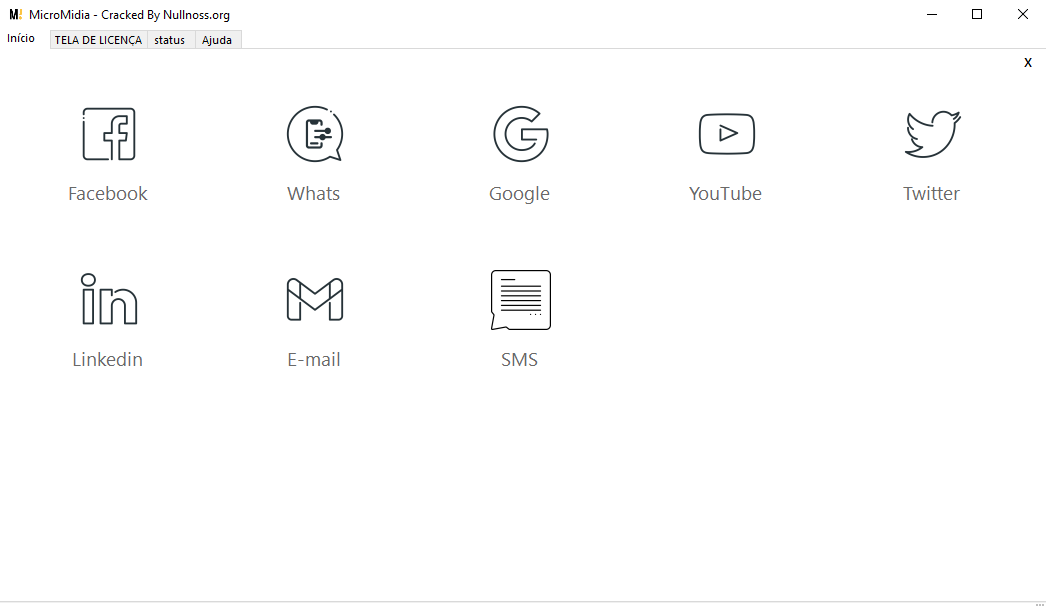Click the Twitter text label
This screenshot has height=608, width=1046.
coord(931,194)
